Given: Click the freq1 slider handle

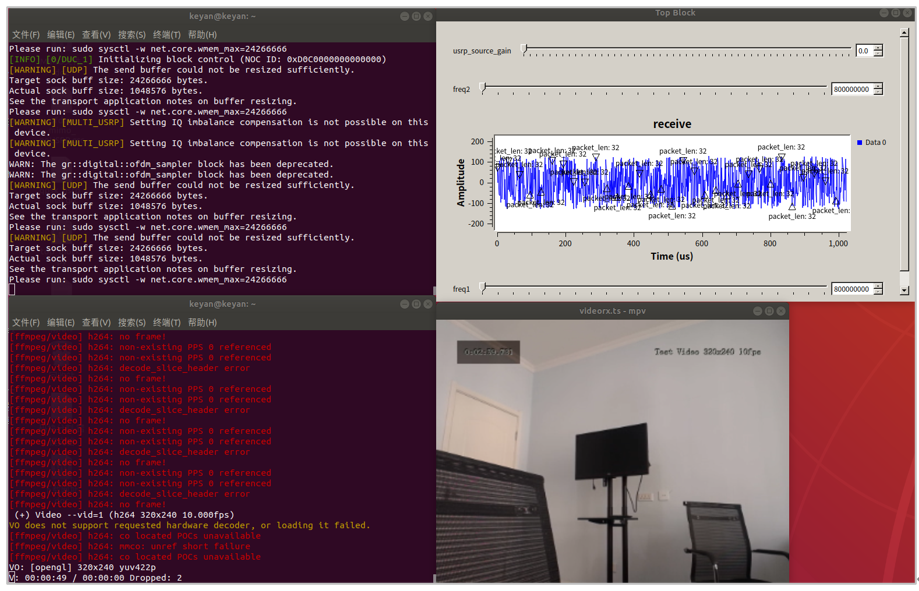Looking at the screenshot, I should point(484,288).
